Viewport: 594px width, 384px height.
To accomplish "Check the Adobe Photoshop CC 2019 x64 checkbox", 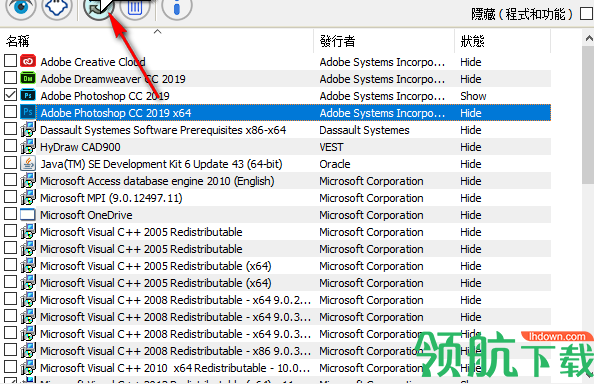I will coord(11,112).
